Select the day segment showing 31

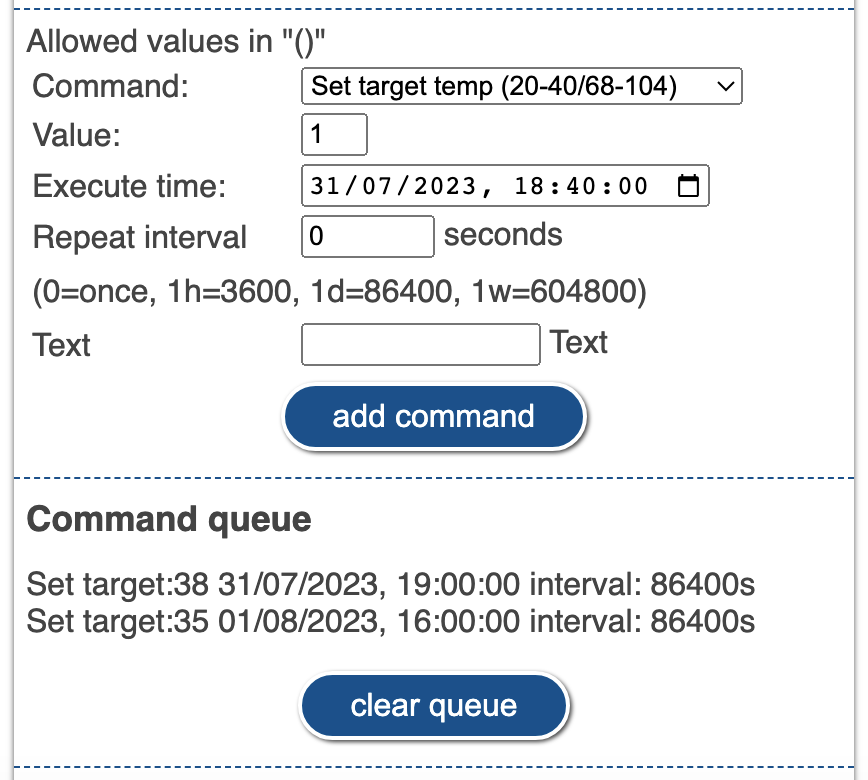[x=326, y=186]
